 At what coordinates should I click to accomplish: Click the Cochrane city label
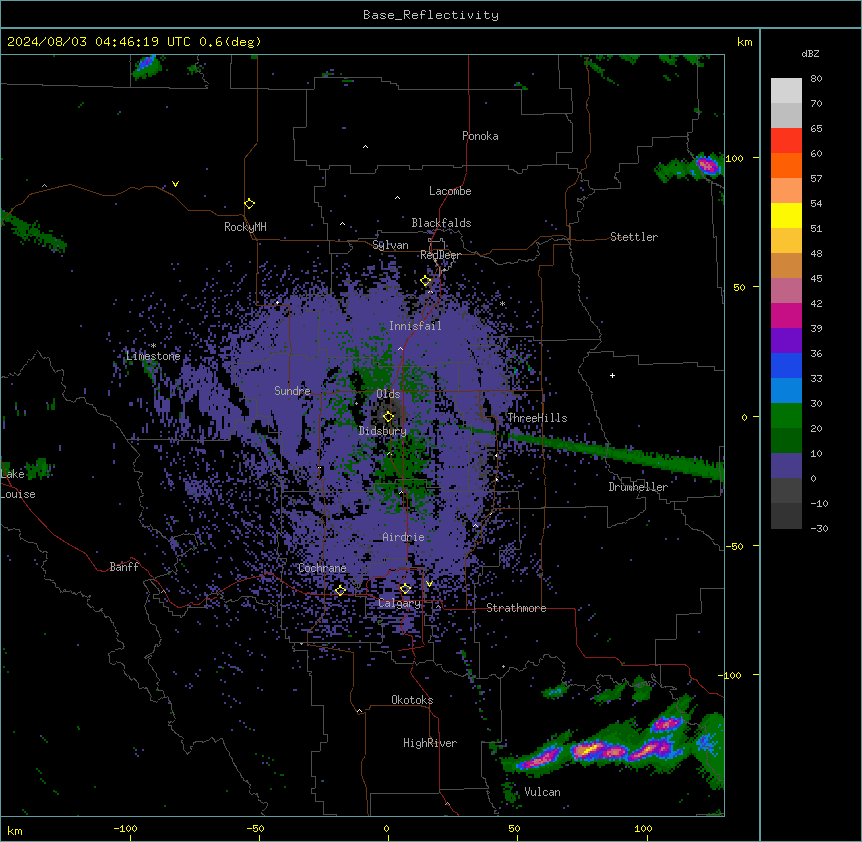[x=322, y=568]
